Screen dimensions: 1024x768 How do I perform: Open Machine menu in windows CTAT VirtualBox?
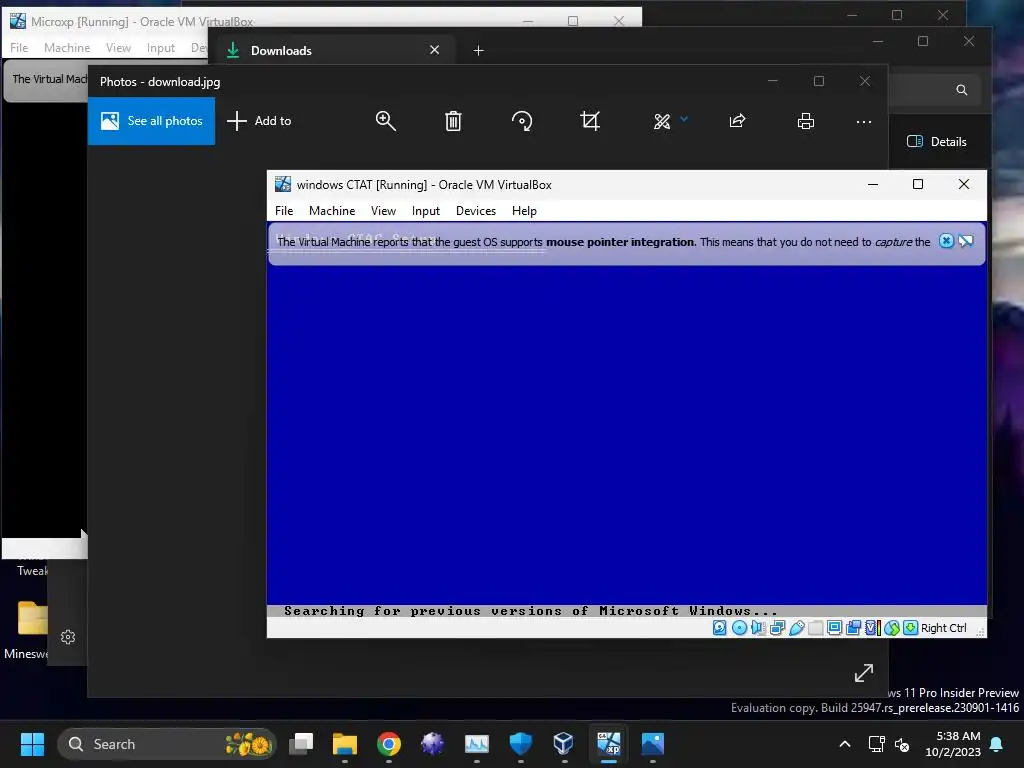[332, 211]
